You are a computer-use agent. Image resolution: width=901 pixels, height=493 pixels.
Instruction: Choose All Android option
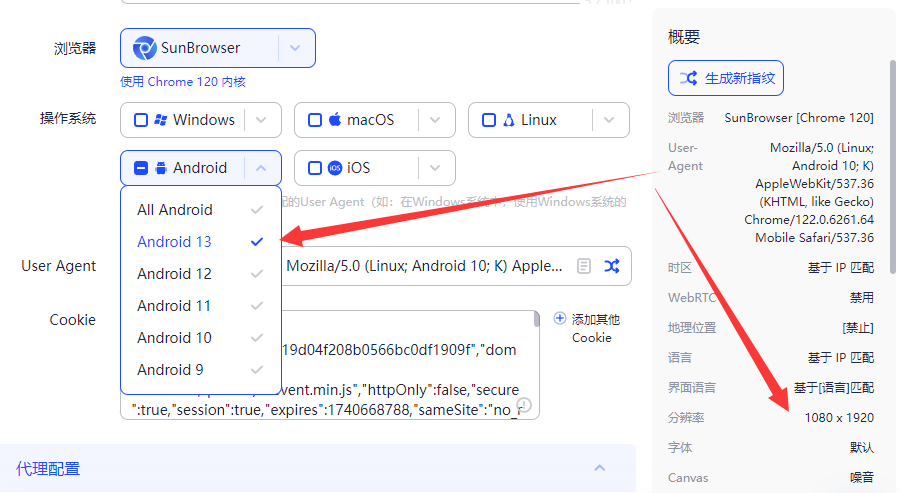tap(175, 210)
